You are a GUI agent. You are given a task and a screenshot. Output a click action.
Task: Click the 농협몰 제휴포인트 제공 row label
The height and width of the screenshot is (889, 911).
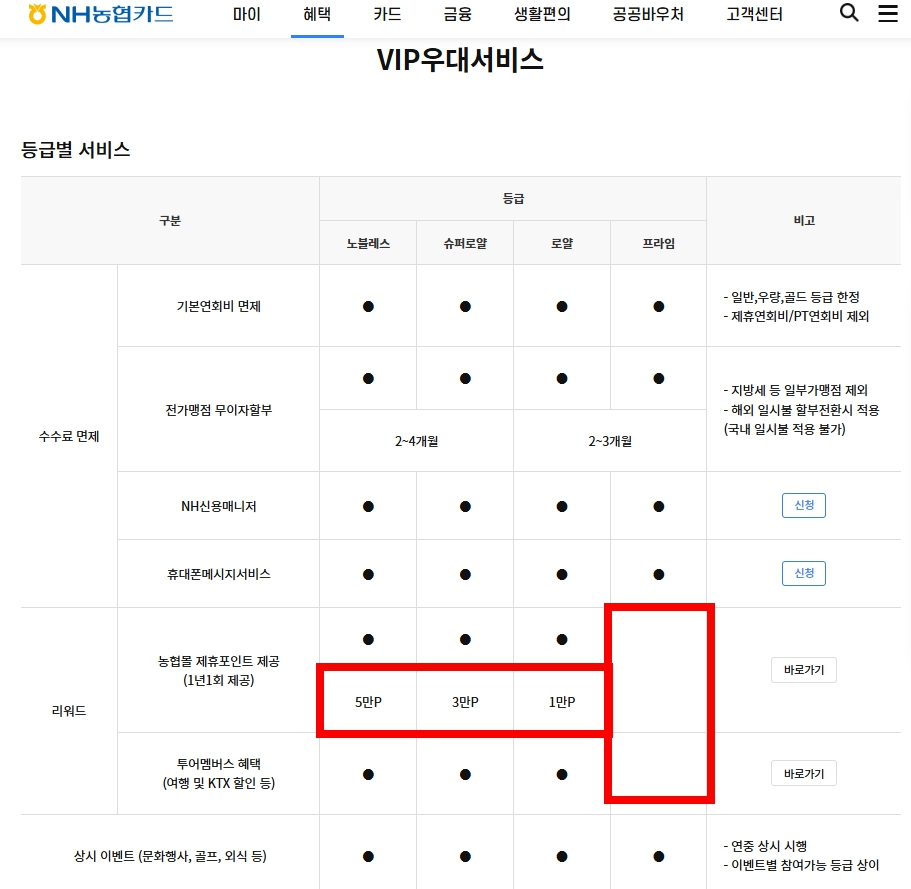(x=218, y=670)
